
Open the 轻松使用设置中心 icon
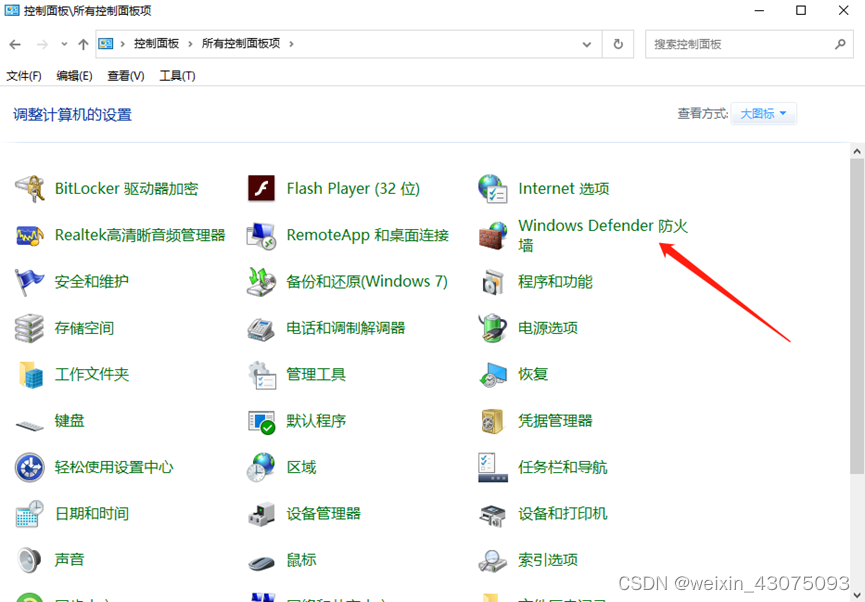coord(29,467)
